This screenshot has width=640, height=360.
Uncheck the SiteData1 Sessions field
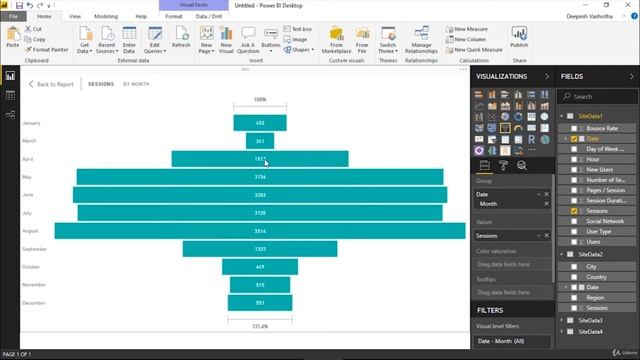(x=574, y=211)
